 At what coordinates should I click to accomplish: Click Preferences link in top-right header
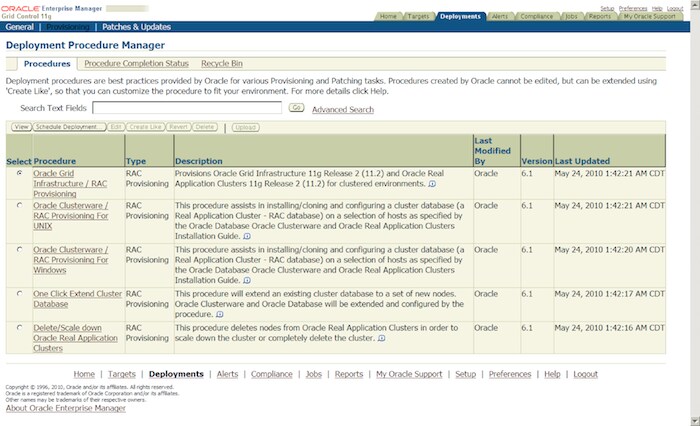[x=633, y=8]
